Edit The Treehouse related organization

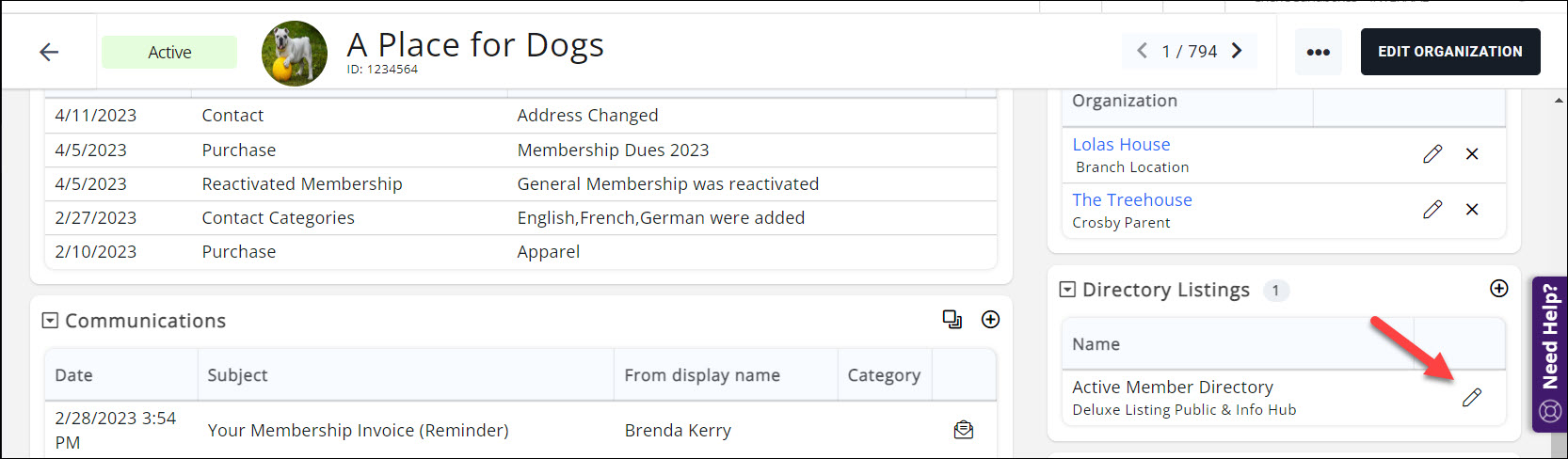(x=1432, y=210)
